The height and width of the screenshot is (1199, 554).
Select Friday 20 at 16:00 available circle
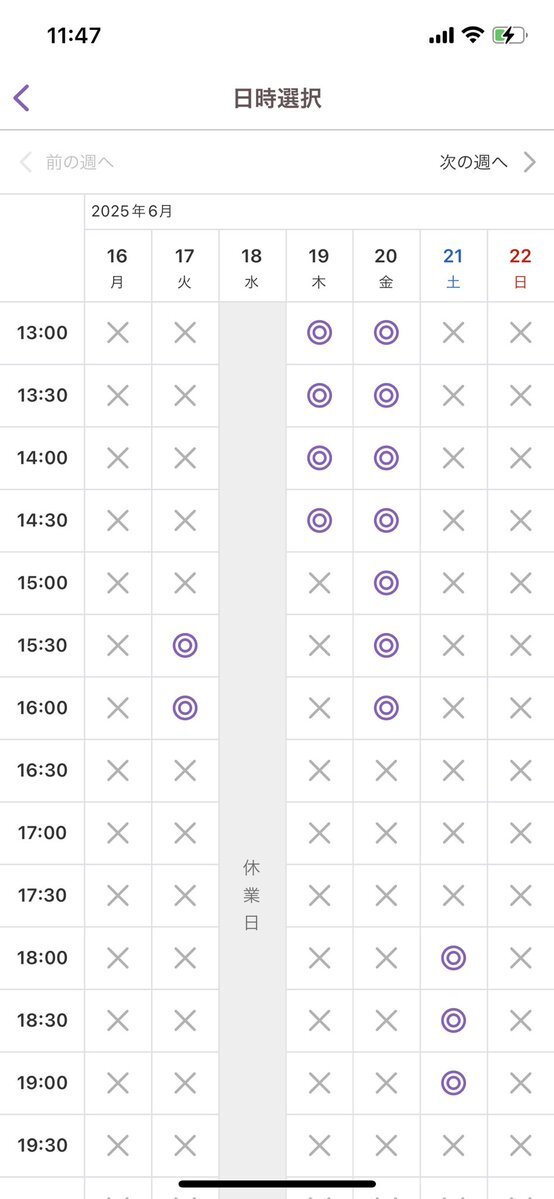[x=386, y=708]
